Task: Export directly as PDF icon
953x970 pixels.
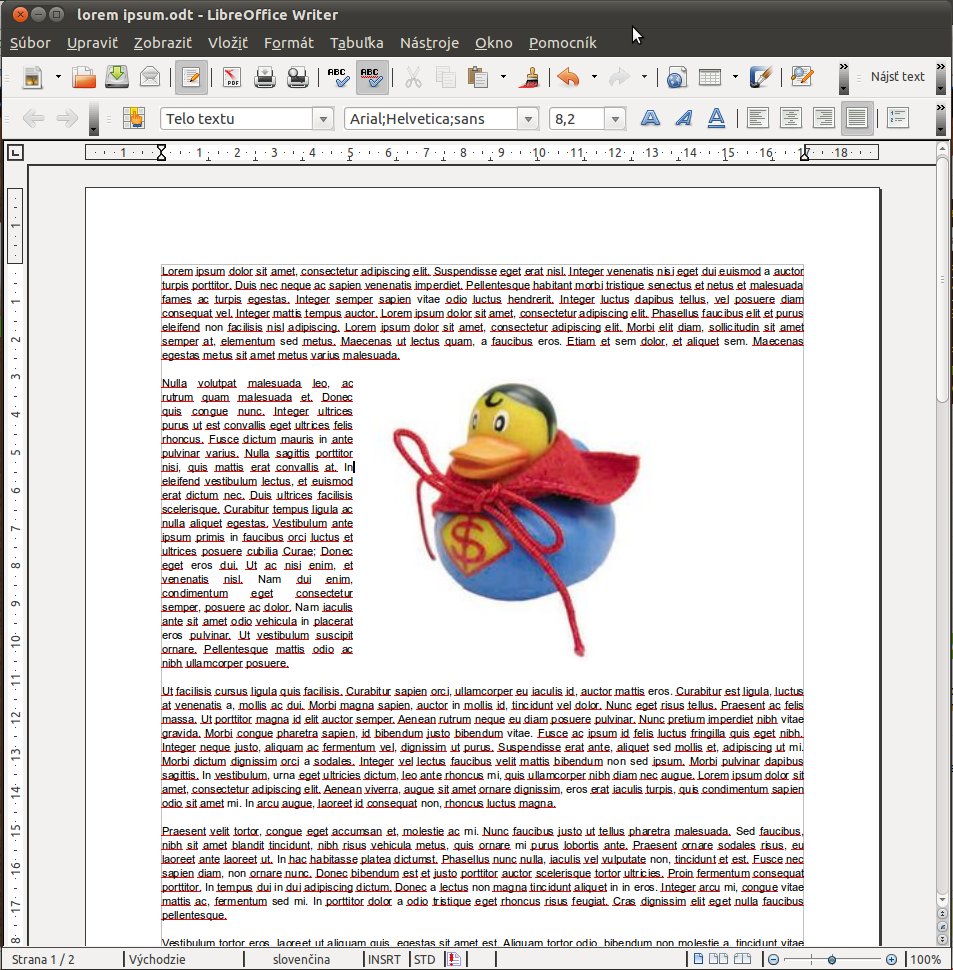Action: (231, 77)
